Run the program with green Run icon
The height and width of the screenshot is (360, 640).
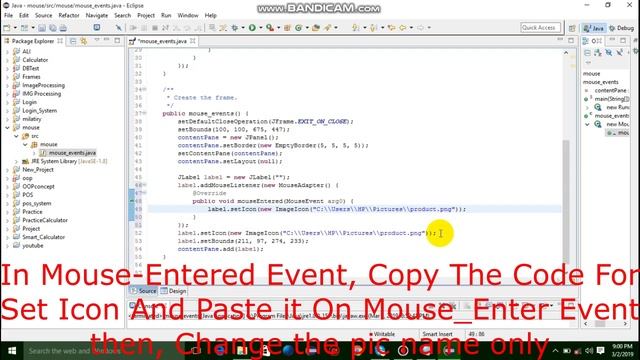click(x=252, y=28)
